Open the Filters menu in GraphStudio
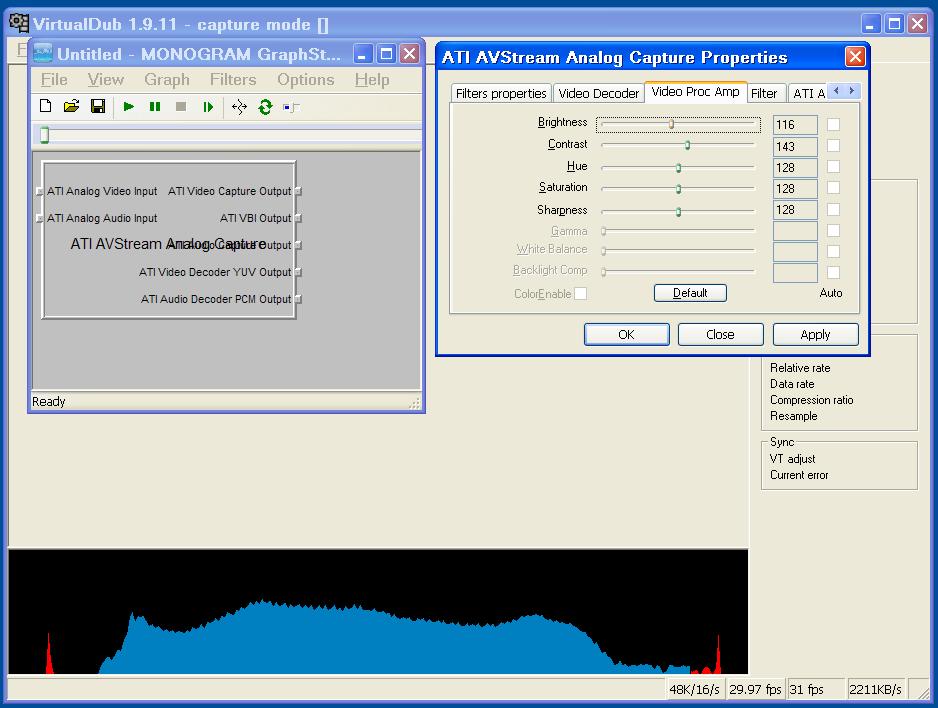Screen dimensions: 938x708 click(x=233, y=80)
